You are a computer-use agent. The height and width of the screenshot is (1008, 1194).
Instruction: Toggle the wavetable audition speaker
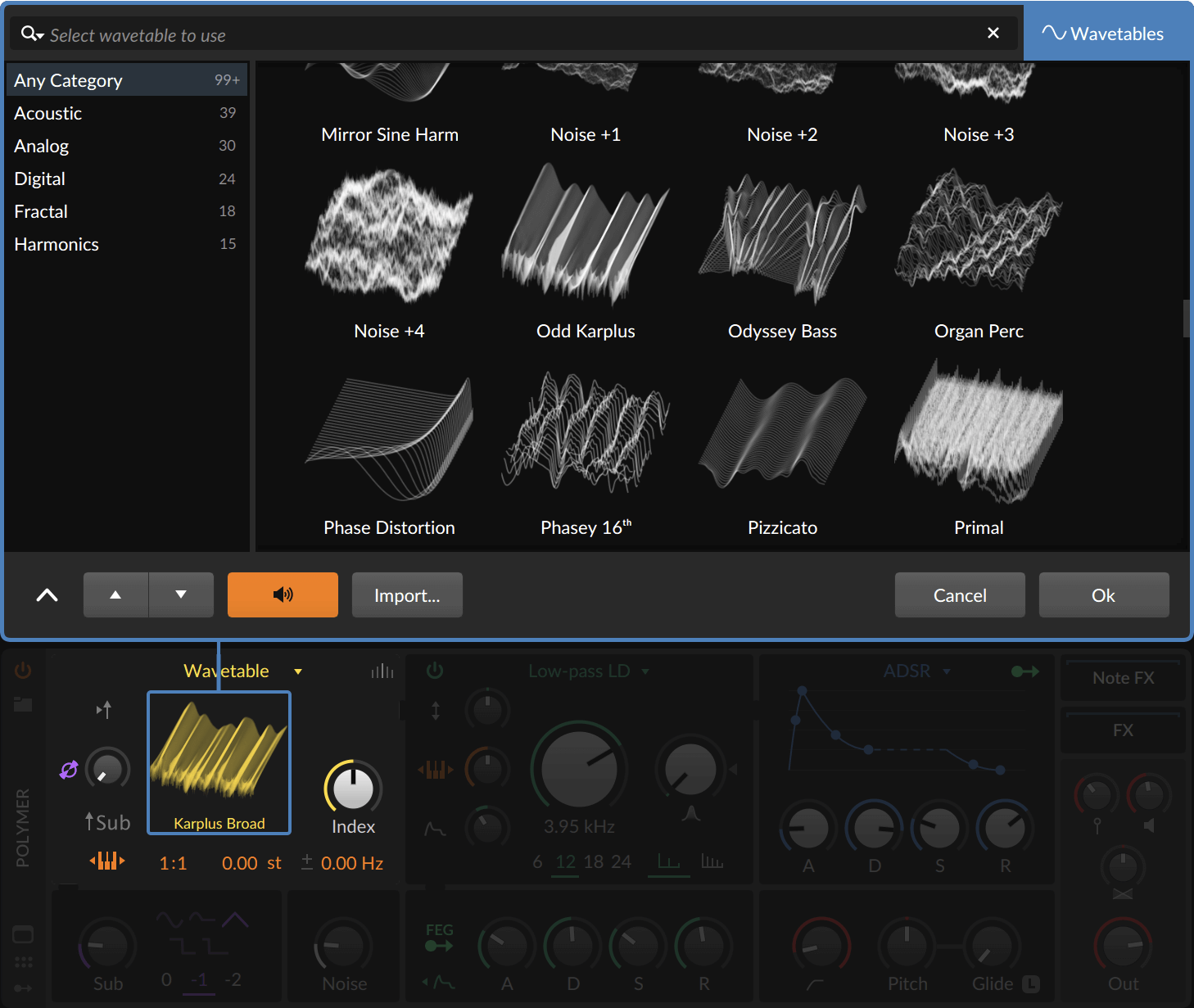pos(283,594)
